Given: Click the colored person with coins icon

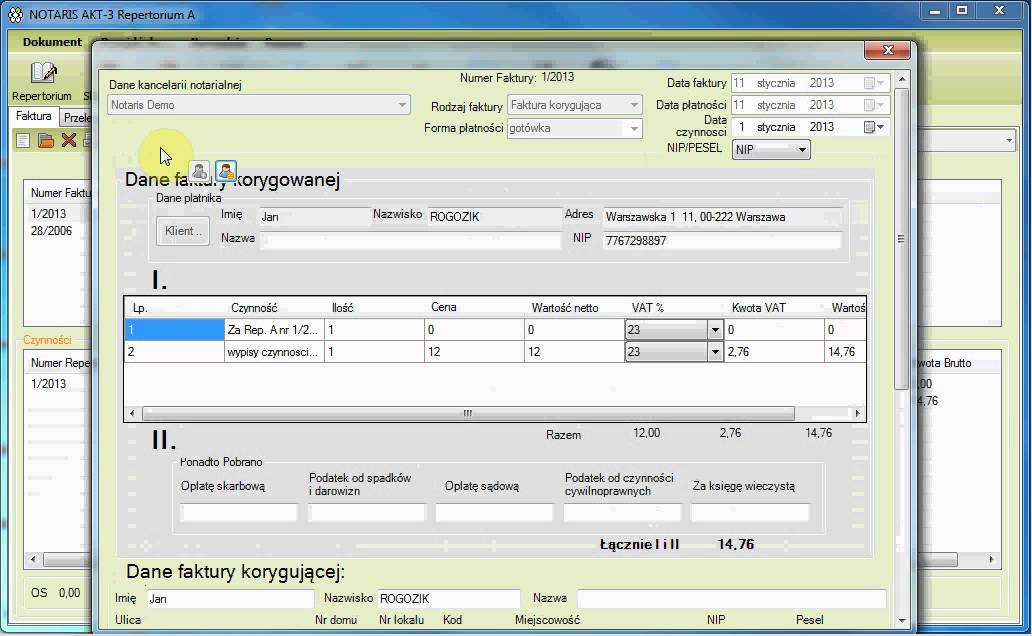Looking at the screenshot, I should 226,172.
